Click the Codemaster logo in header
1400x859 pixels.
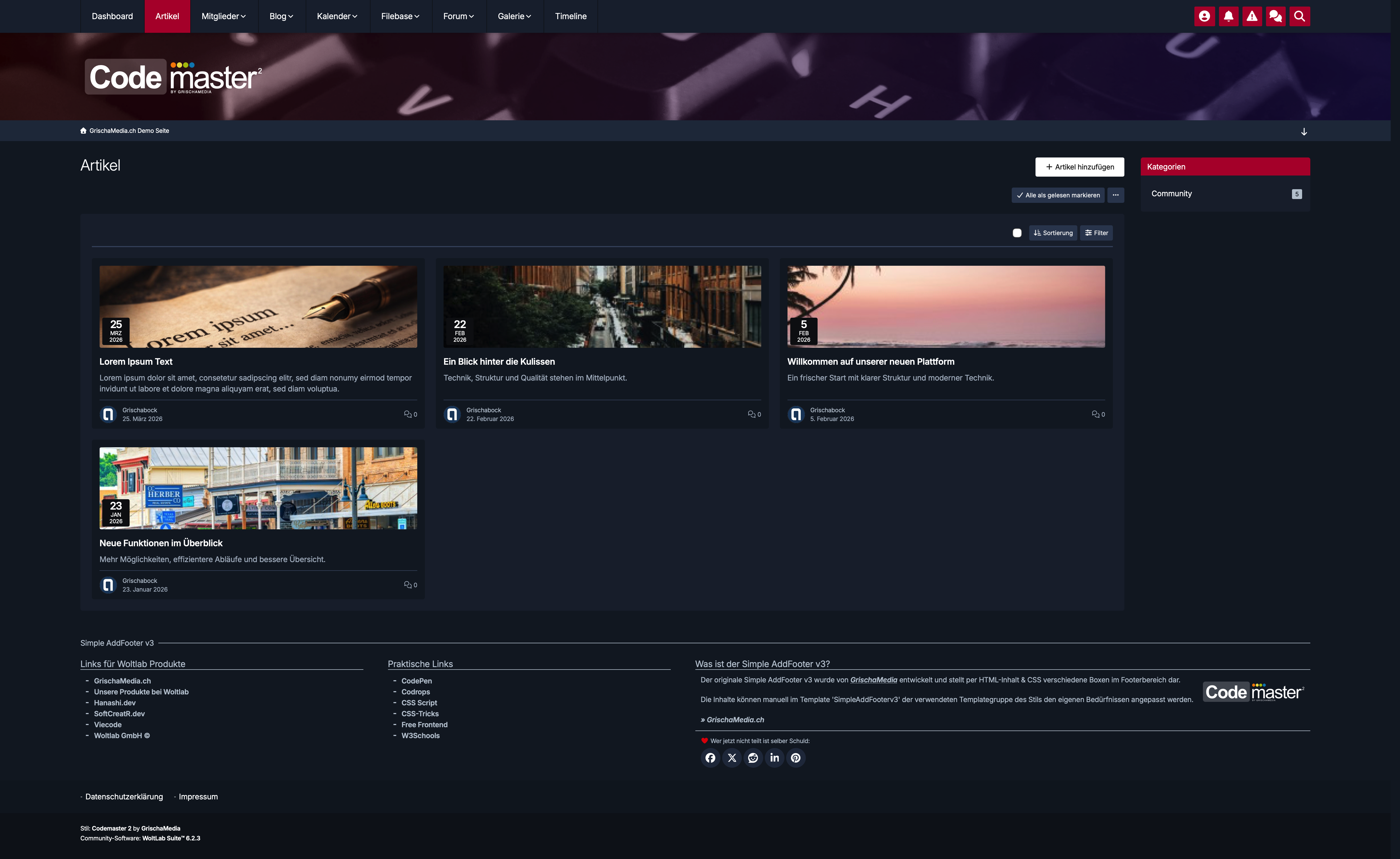173,77
